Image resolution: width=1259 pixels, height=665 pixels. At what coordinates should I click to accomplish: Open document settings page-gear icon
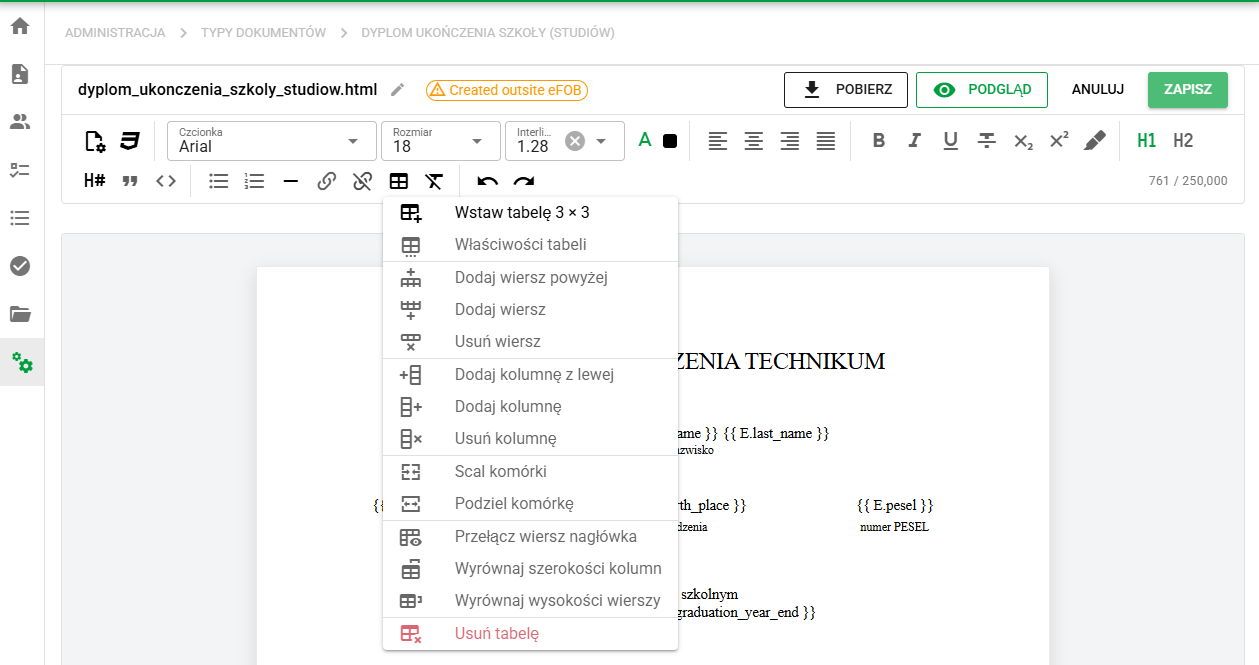coord(95,141)
